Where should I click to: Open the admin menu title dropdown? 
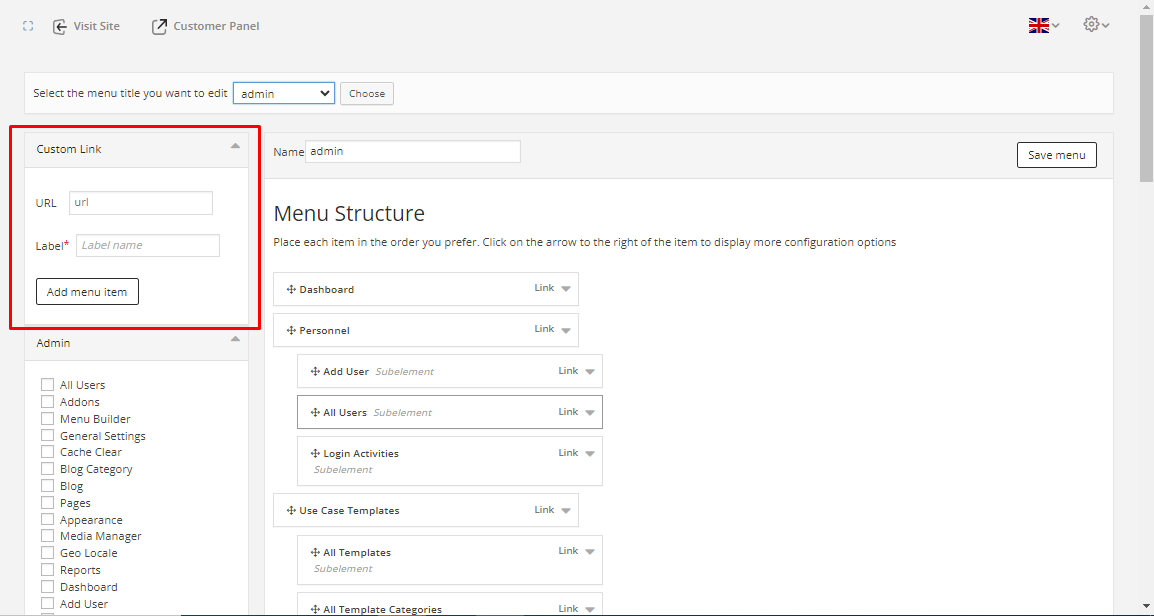click(x=284, y=93)
